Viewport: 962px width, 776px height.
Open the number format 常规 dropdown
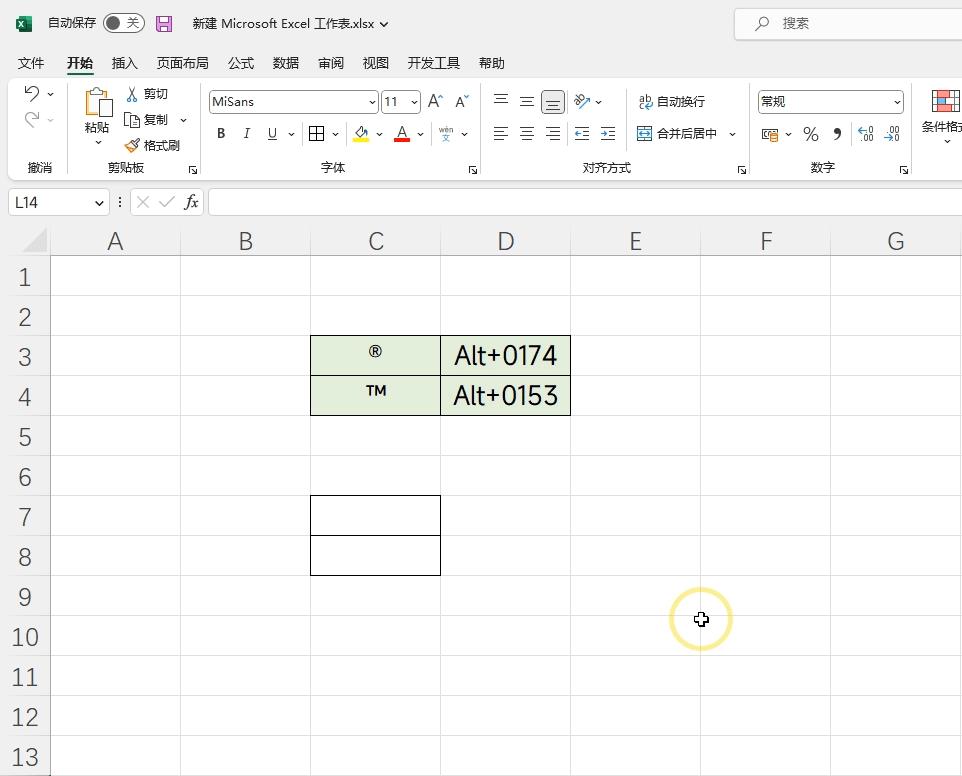coord(898,102)
